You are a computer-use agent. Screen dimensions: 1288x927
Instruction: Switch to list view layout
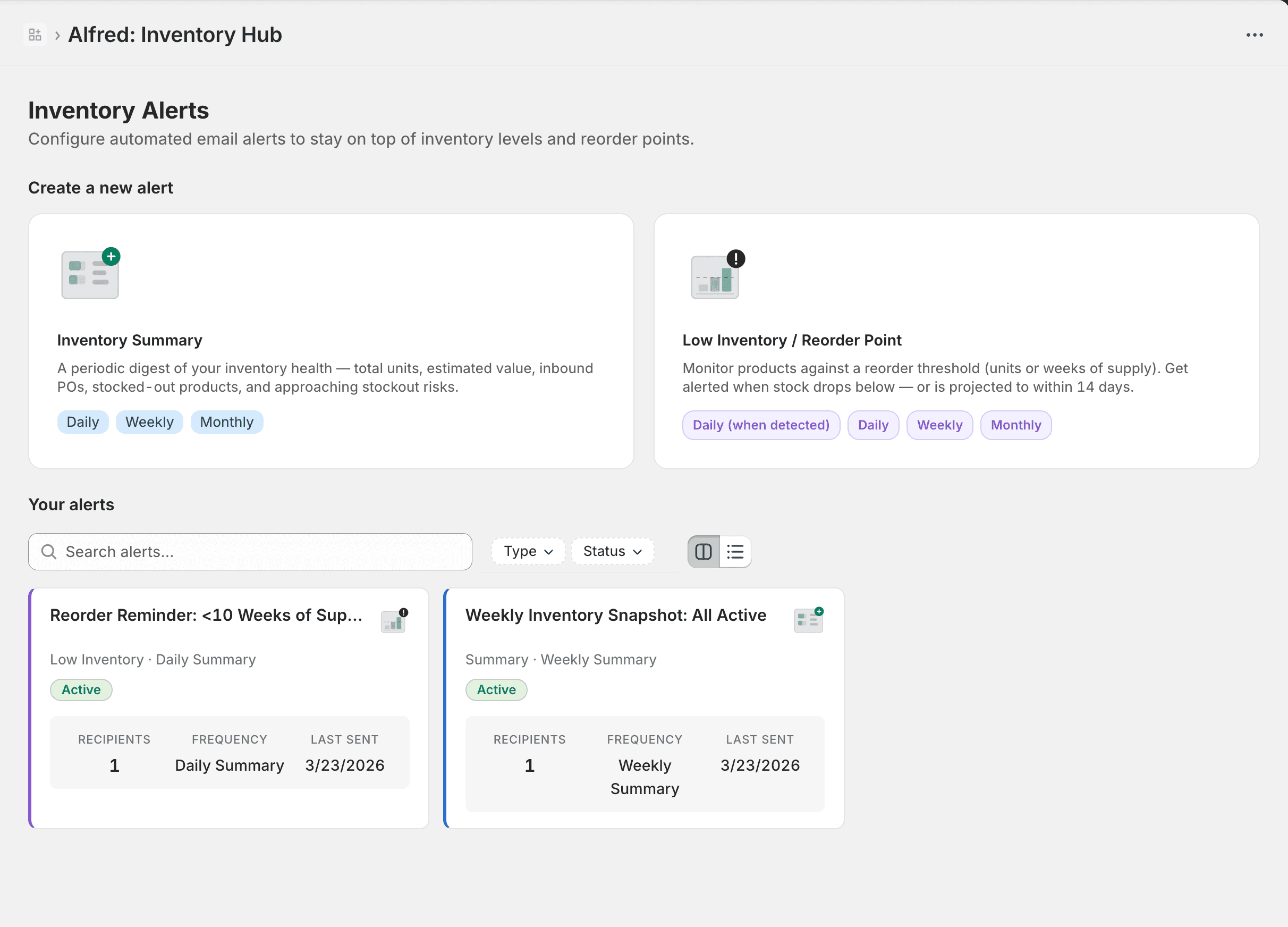click(x=736, y=551)
